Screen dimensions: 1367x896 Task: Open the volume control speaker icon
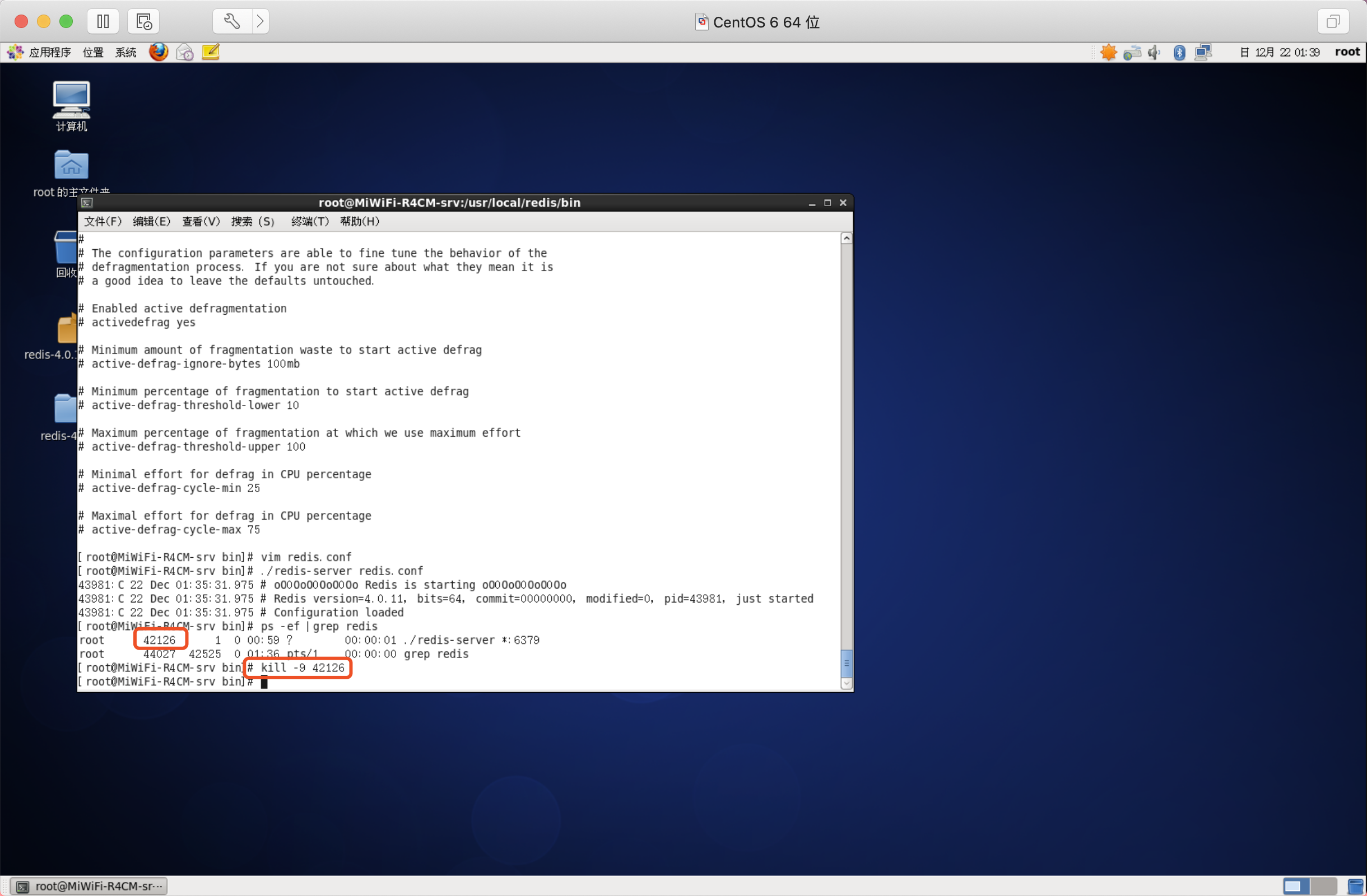pos(1154,53)
